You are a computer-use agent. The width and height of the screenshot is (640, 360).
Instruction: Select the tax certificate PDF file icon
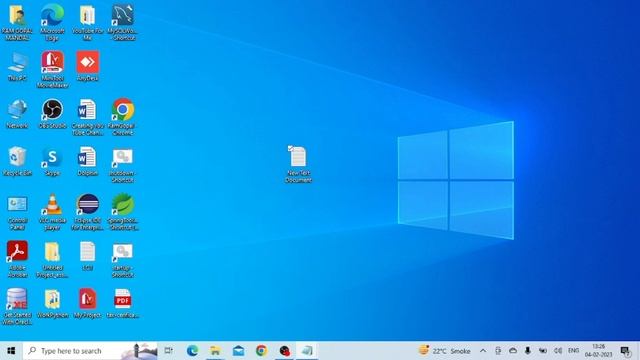122,303
